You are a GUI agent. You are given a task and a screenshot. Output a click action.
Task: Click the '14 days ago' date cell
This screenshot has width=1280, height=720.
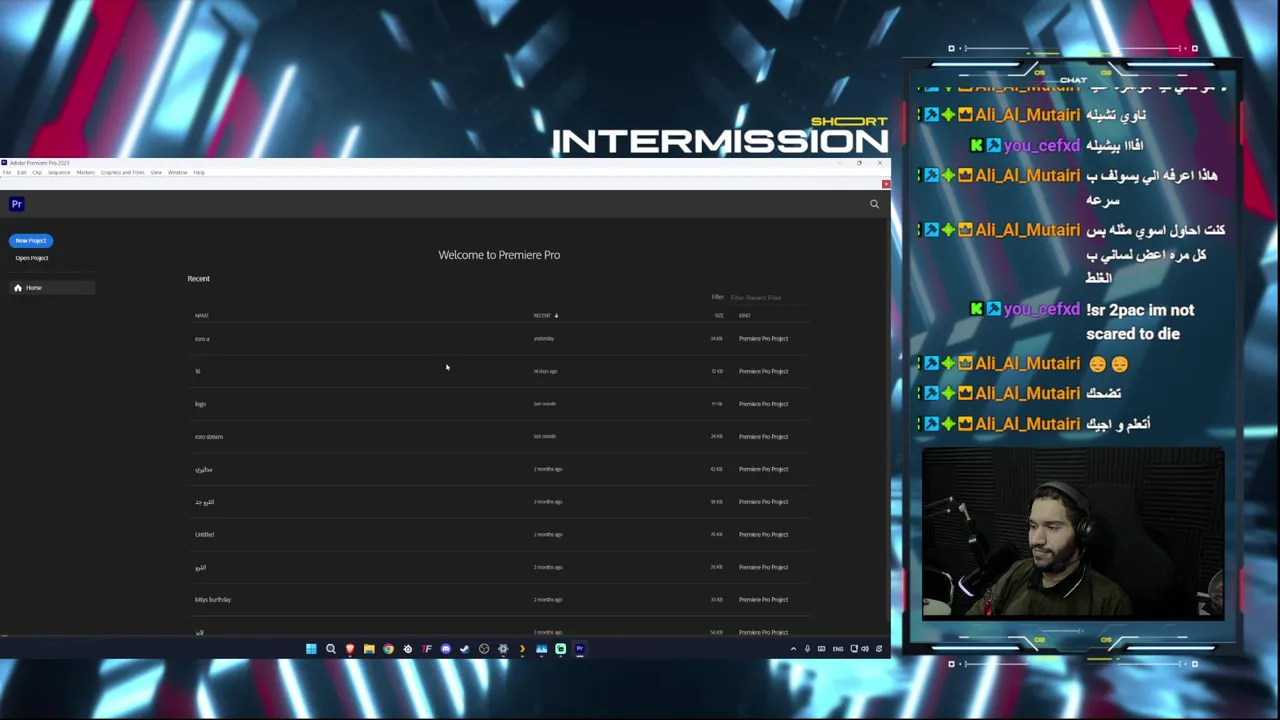(x=545, y=371)
